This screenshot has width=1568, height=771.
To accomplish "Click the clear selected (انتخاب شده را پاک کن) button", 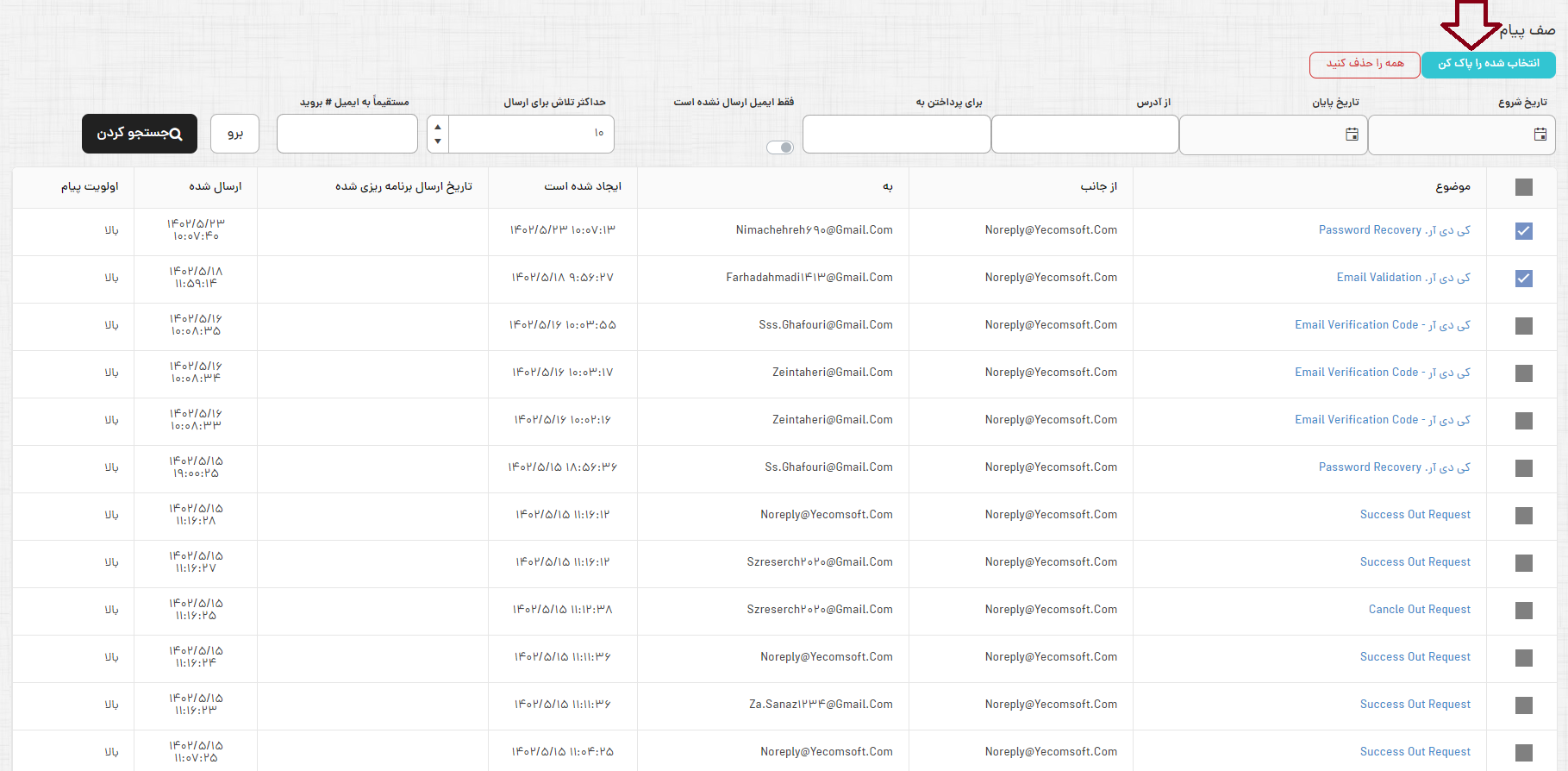I will (x=1488, y=64).
